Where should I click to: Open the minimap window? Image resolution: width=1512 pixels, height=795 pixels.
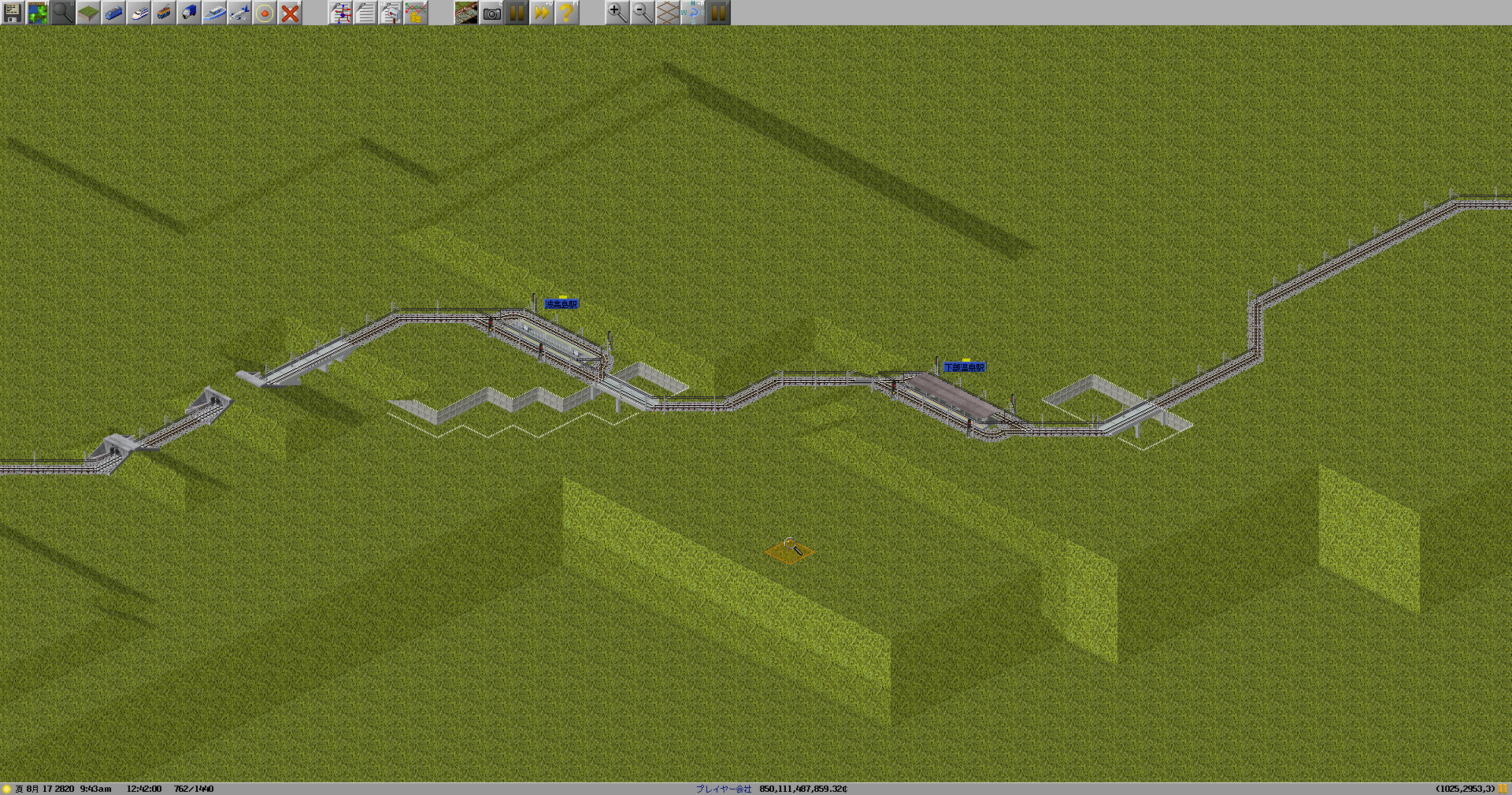(x=38, y=13)
